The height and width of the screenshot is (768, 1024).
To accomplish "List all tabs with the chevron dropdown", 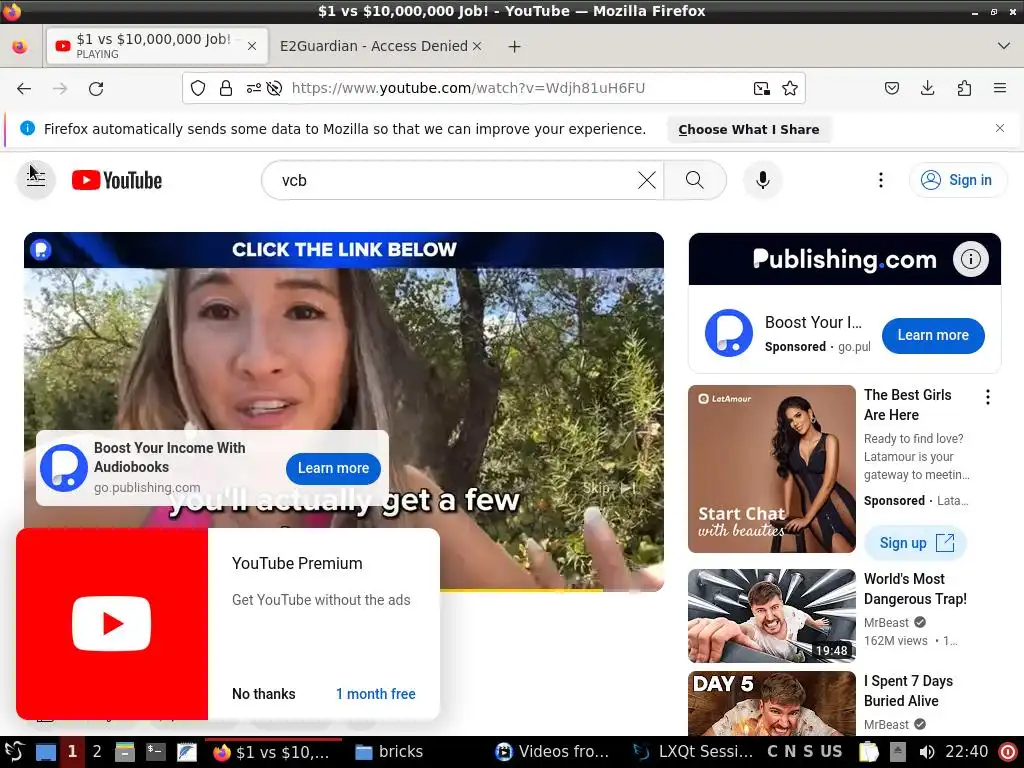I will tap(1004, 46).
